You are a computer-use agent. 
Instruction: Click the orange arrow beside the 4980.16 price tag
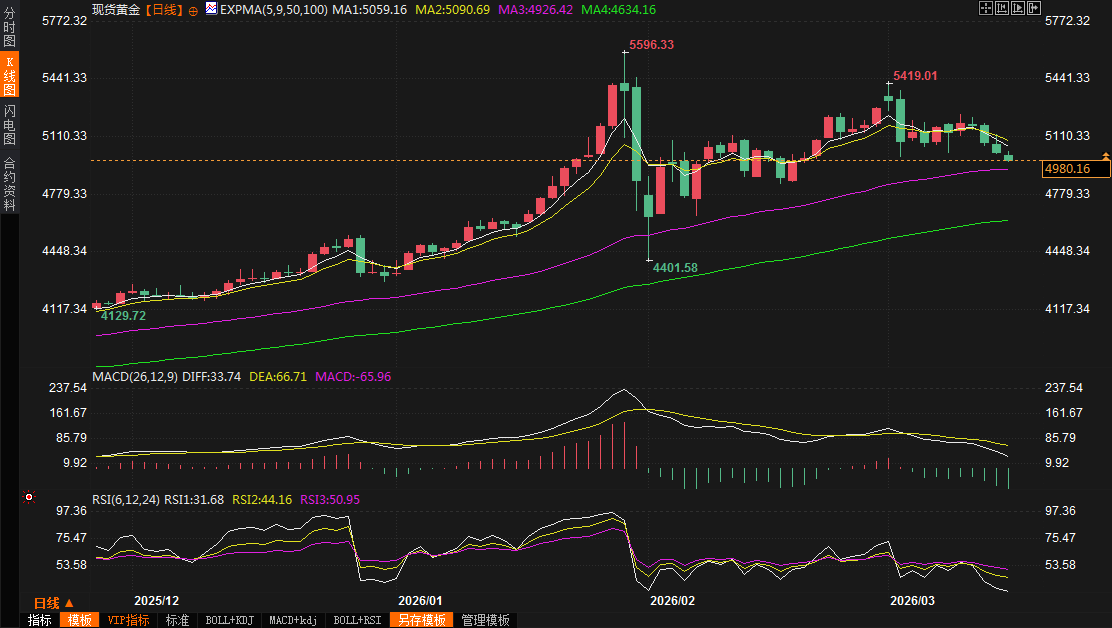tap(1106, 155)
